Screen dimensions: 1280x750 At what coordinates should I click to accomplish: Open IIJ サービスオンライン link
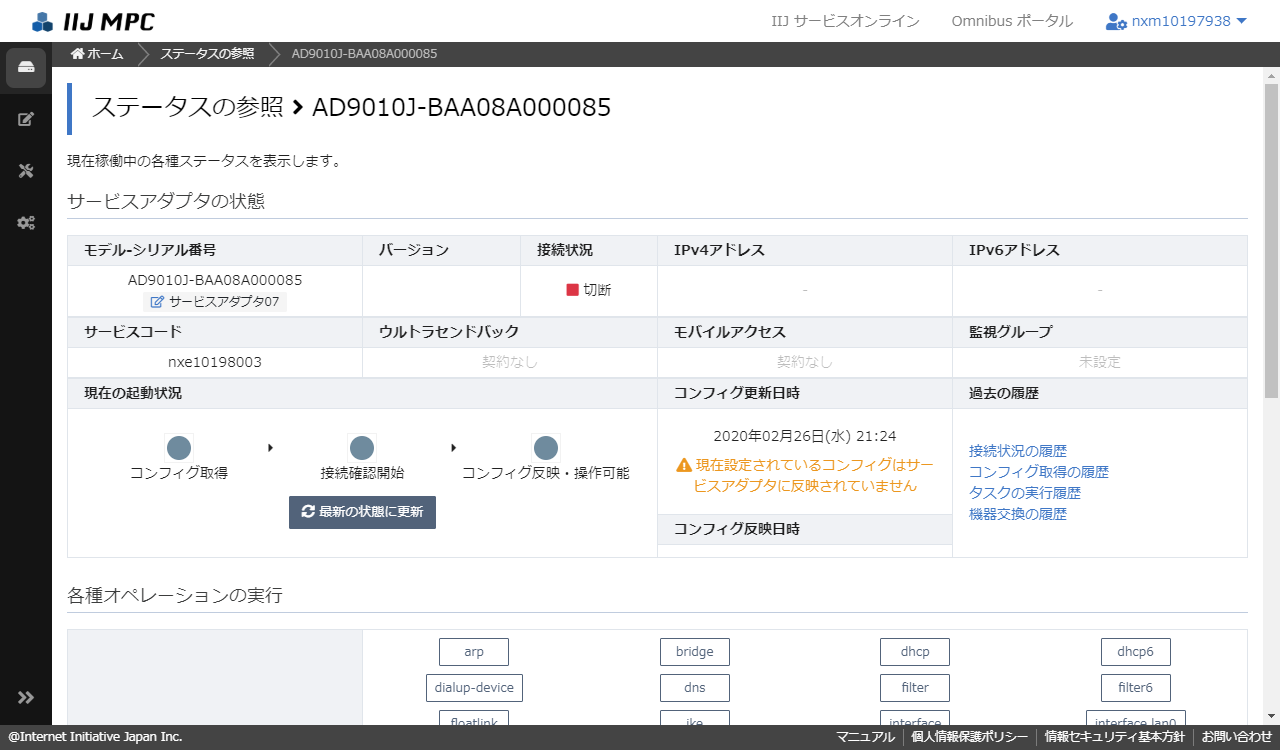point(846,21)
